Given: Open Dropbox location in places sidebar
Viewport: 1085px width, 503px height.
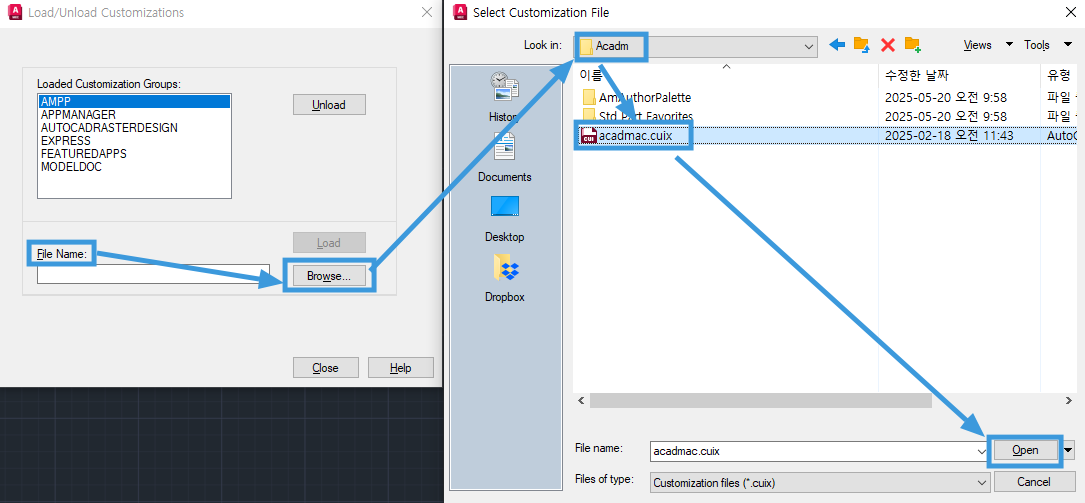Looking at the screenshot, I should tap(504, 278).
